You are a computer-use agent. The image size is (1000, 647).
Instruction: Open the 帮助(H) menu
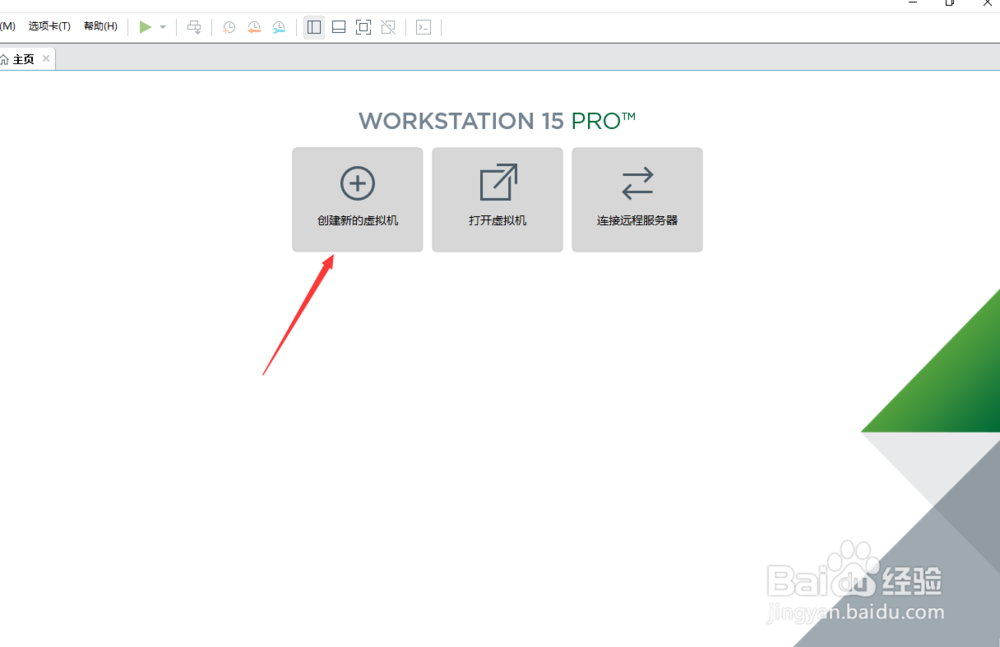point(101,26)
